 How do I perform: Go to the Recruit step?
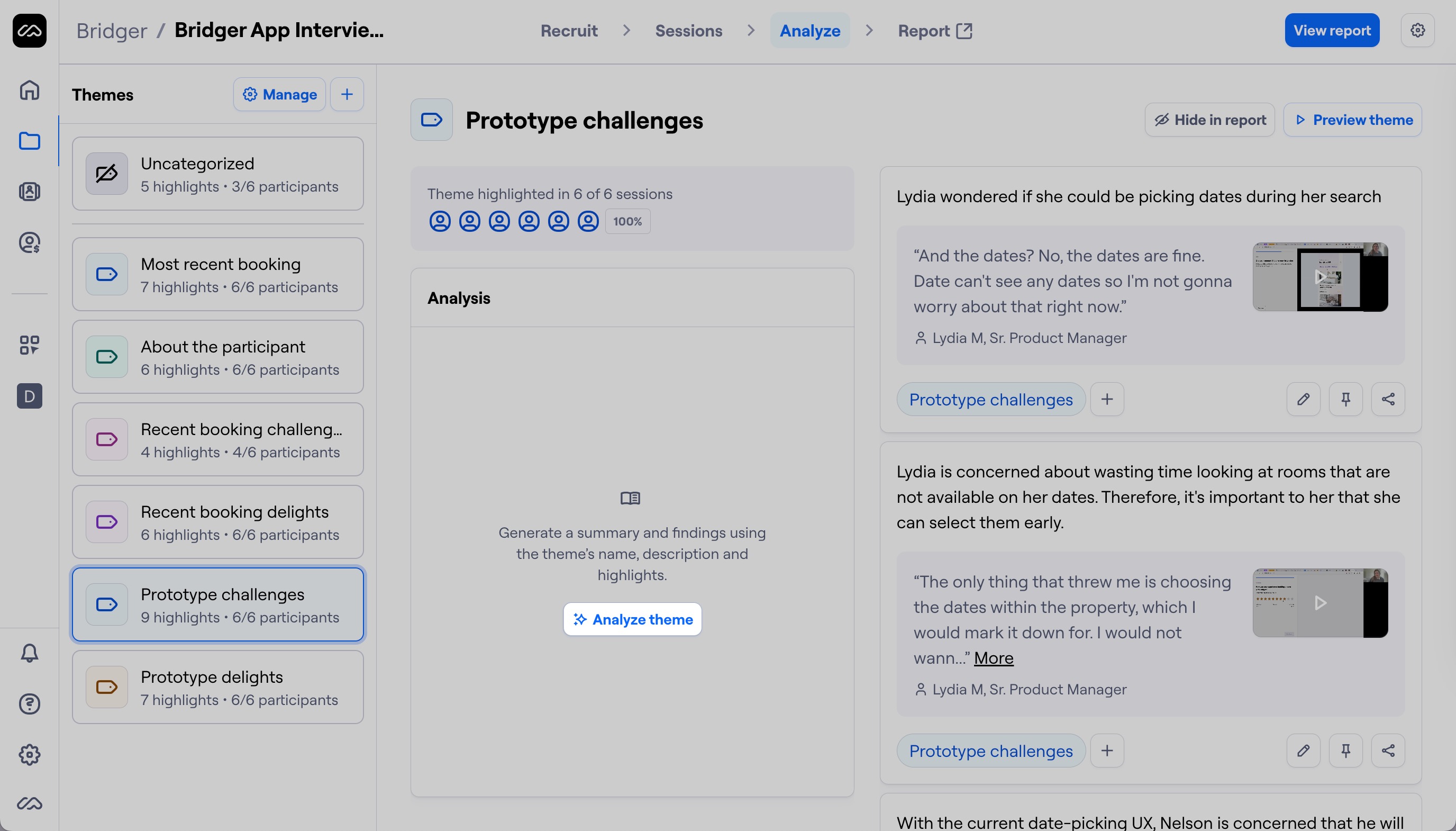pyautogui.click(x=569, y=31)
